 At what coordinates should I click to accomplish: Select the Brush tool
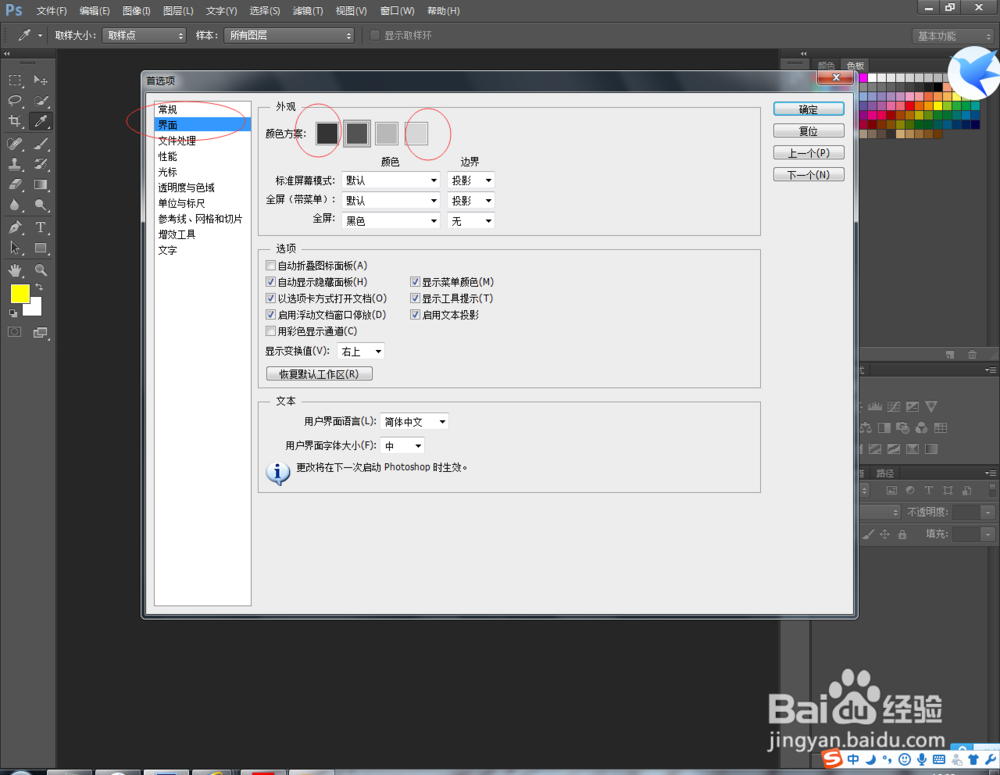[40, 144]
